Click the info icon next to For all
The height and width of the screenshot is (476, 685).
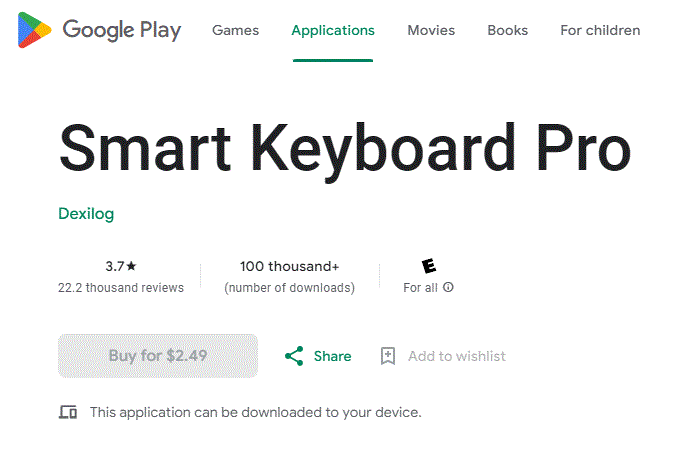[448, 287]
